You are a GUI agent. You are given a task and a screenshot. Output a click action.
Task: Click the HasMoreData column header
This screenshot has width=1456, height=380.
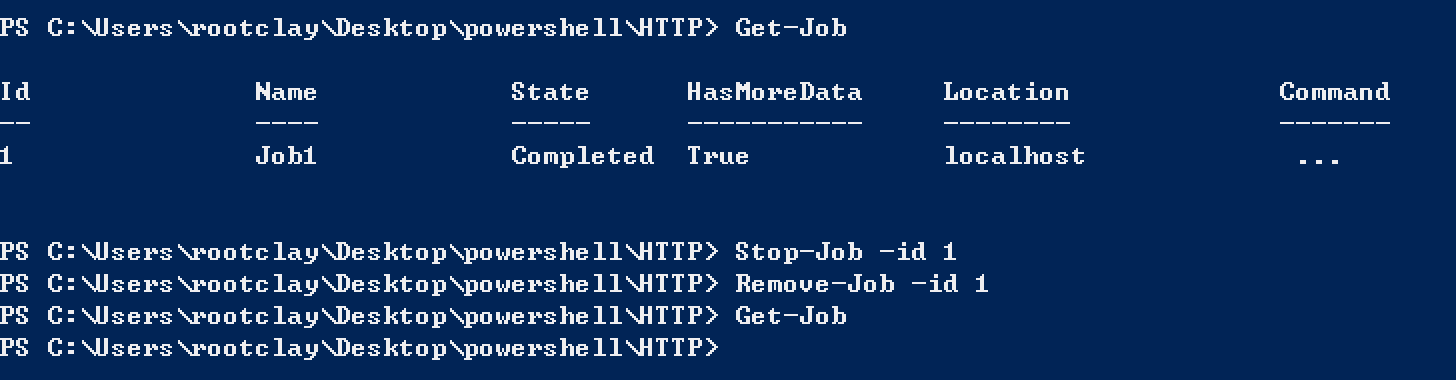[774, 92]
